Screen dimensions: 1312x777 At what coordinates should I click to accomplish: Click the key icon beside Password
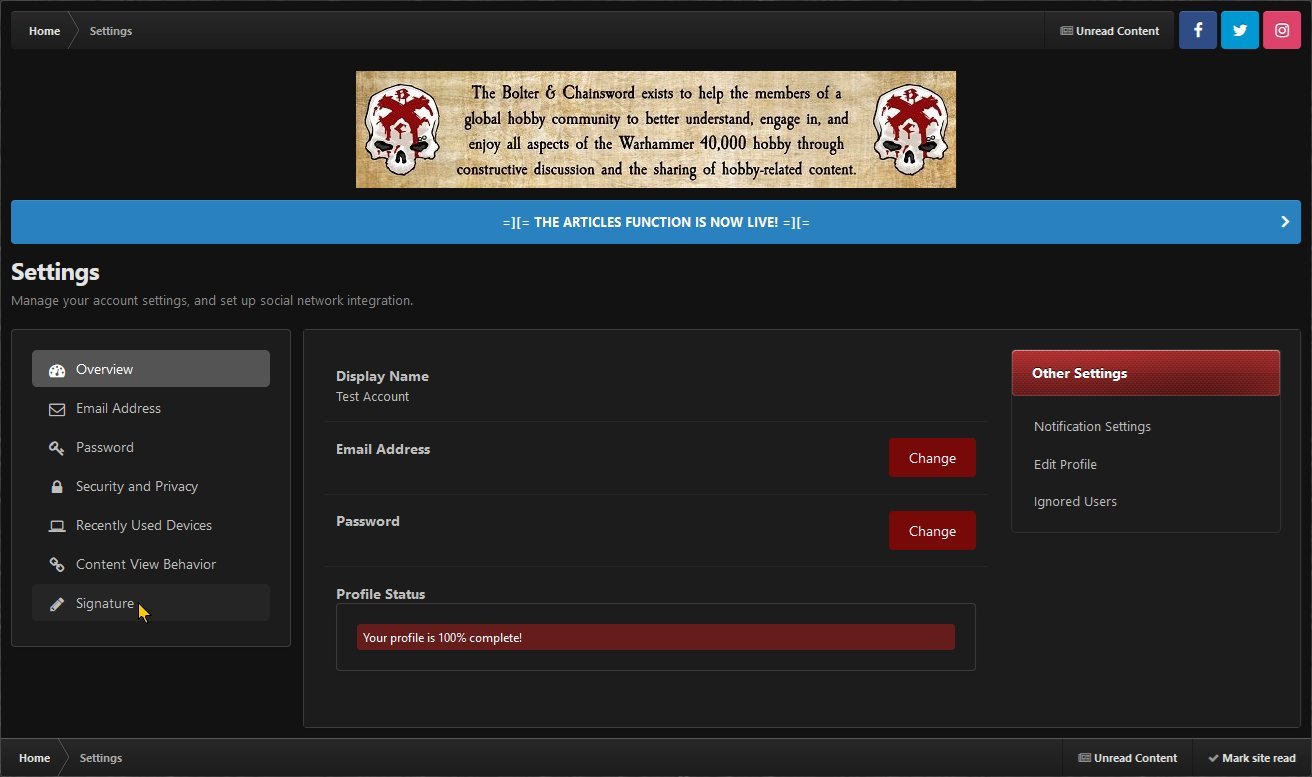point(57,448)
